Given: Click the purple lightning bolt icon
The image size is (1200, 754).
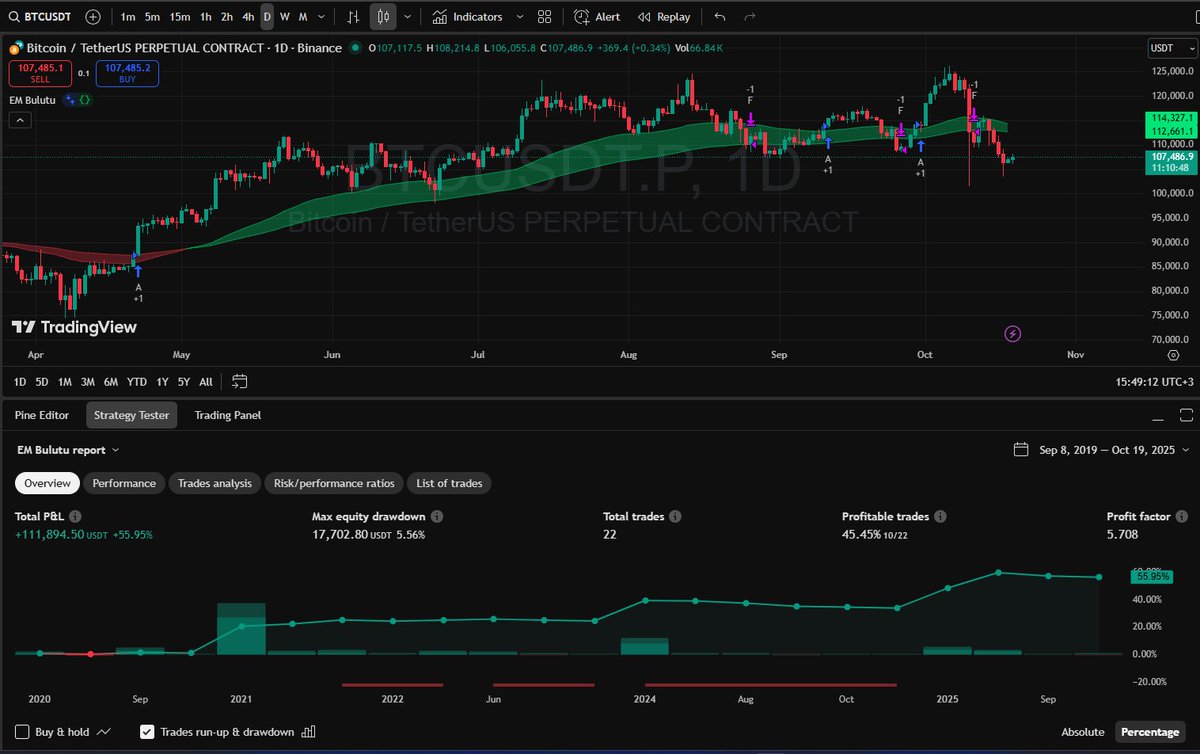Looking at the screenshot, I should [x=1012, y=333].
